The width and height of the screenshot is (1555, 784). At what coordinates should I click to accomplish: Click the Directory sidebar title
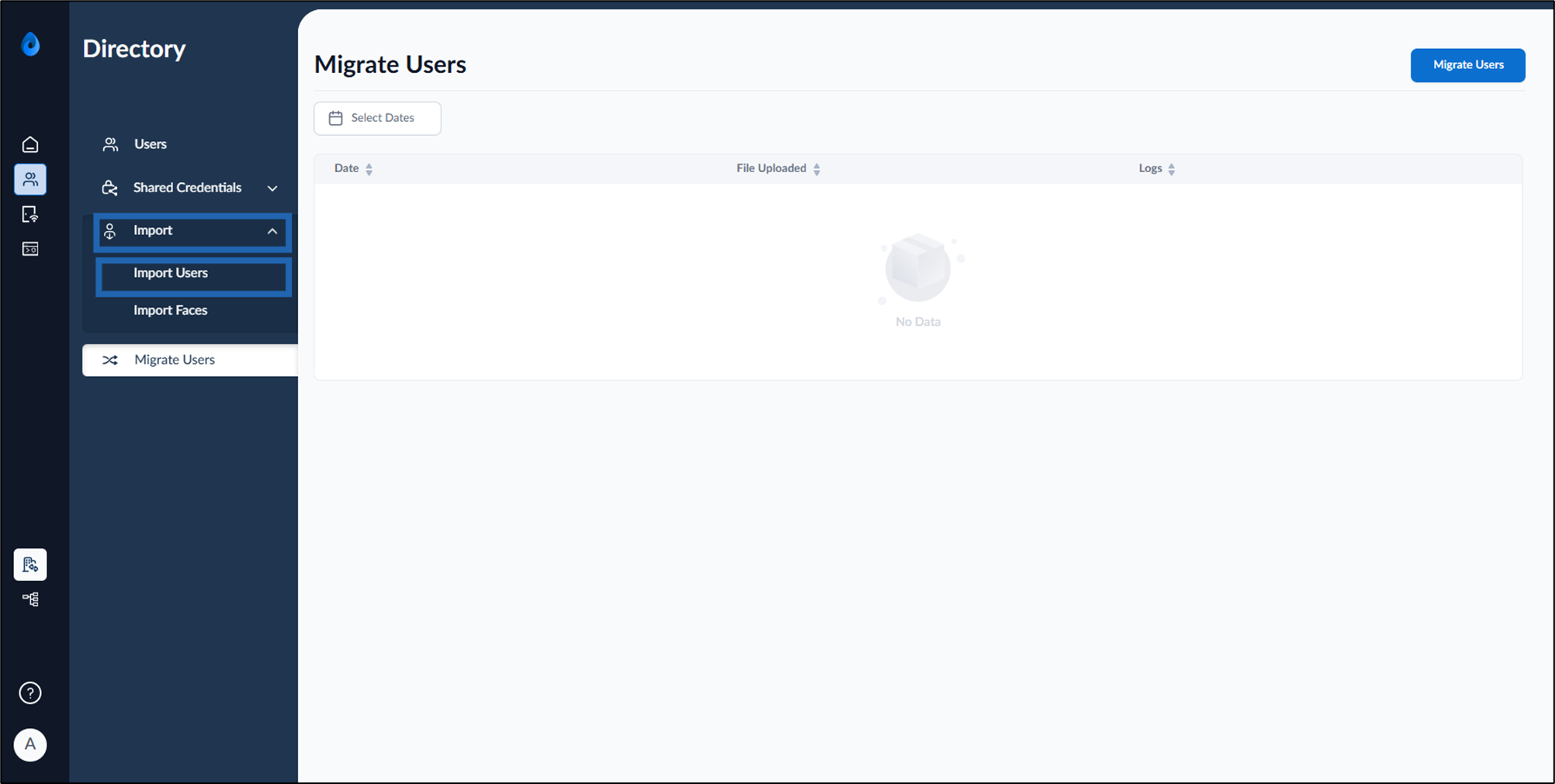click(134, 49)
